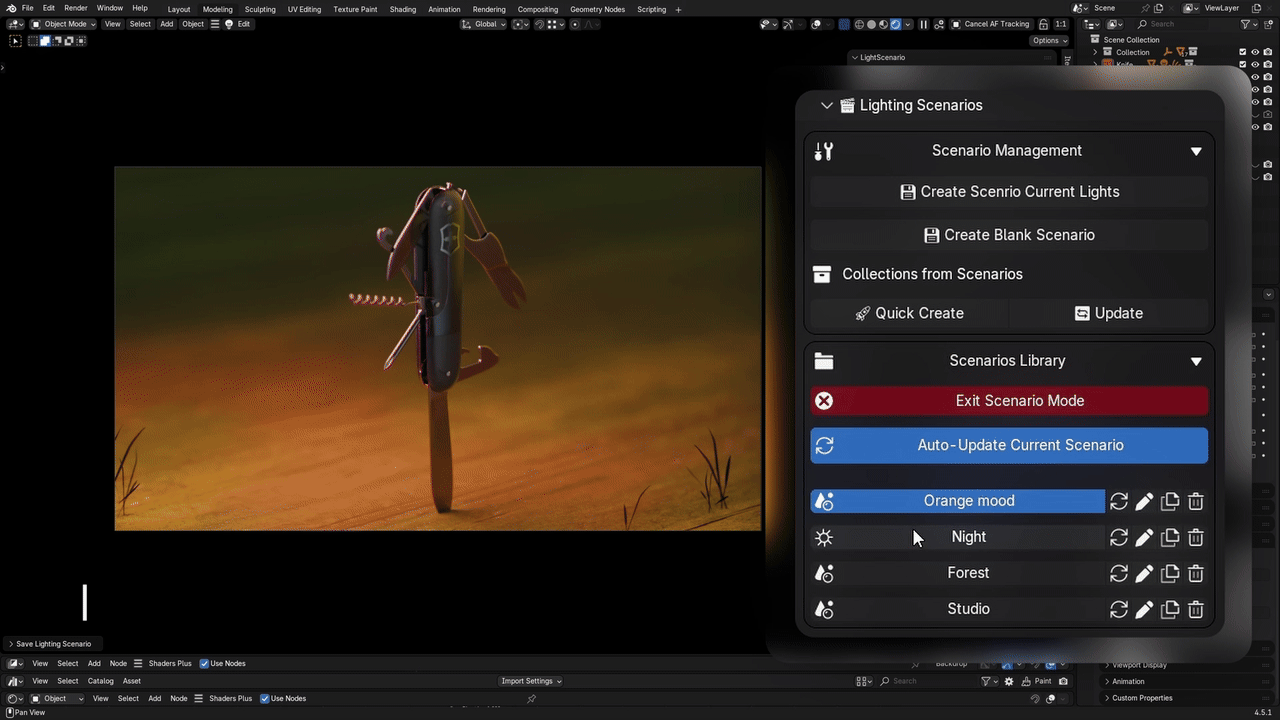Open the Render menu
Screen dimensions: 1280x720
(76, 8)
